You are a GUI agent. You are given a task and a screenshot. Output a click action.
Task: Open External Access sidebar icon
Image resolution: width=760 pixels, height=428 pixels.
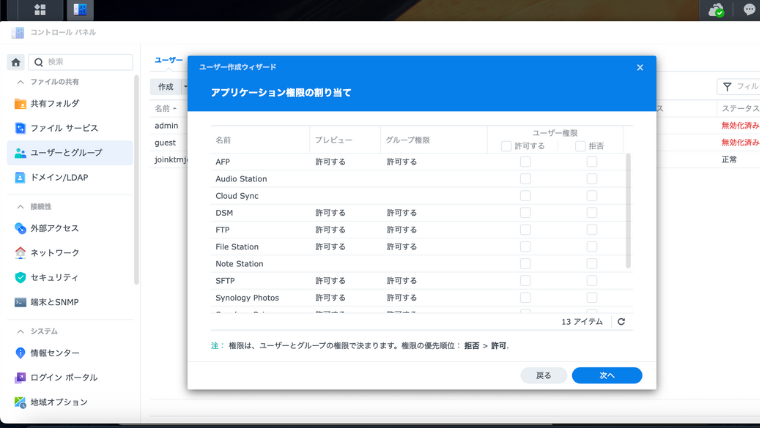[x=21, y=228]
